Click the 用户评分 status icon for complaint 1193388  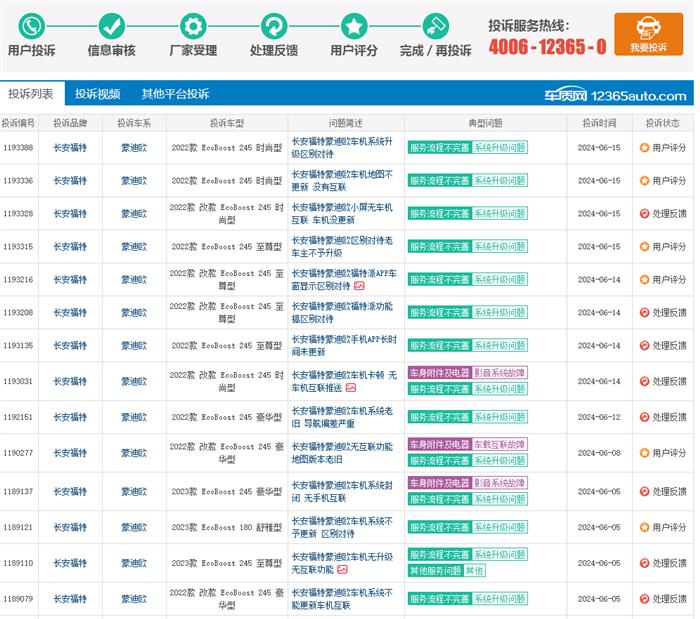click(644, 147)
